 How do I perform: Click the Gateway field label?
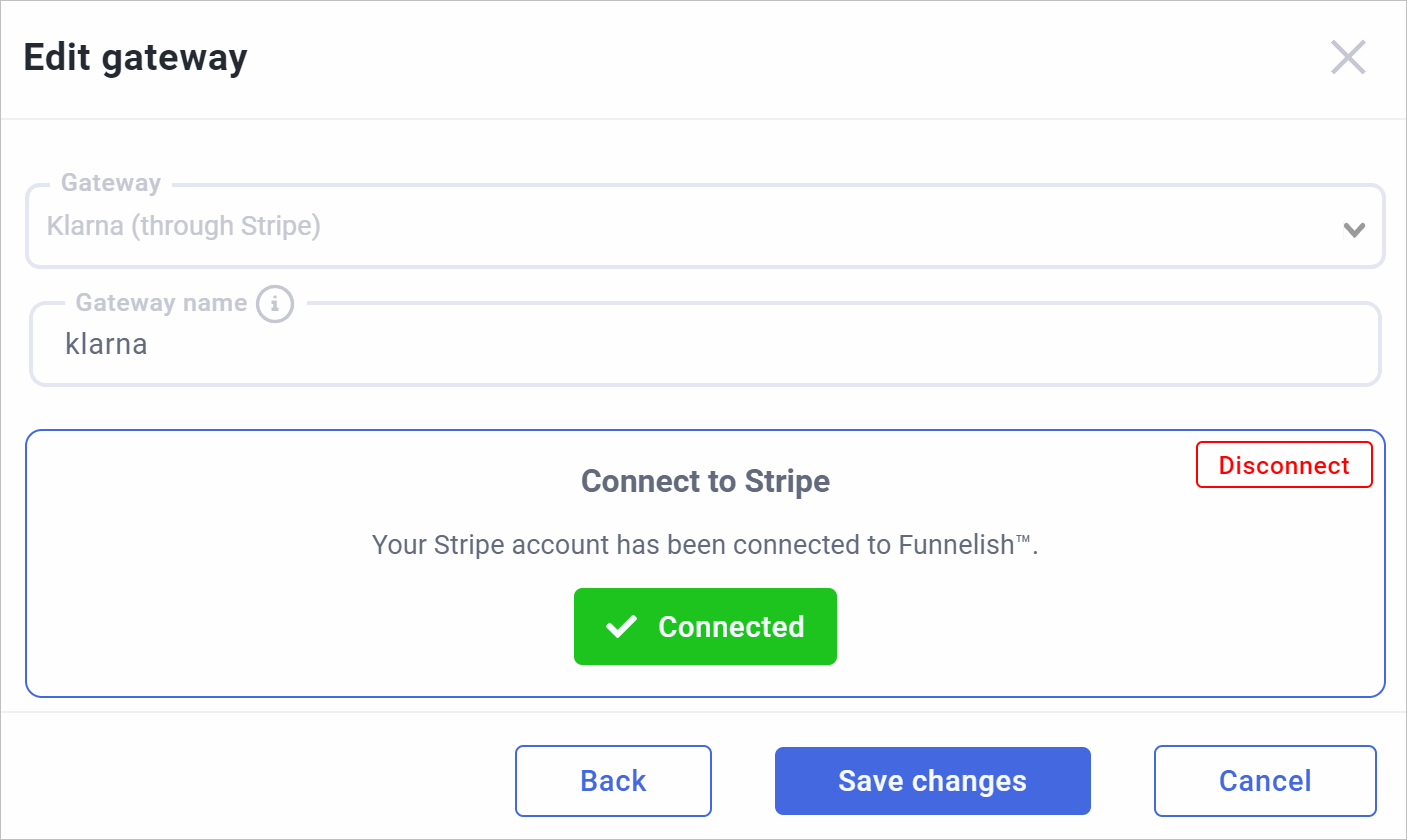111,183
